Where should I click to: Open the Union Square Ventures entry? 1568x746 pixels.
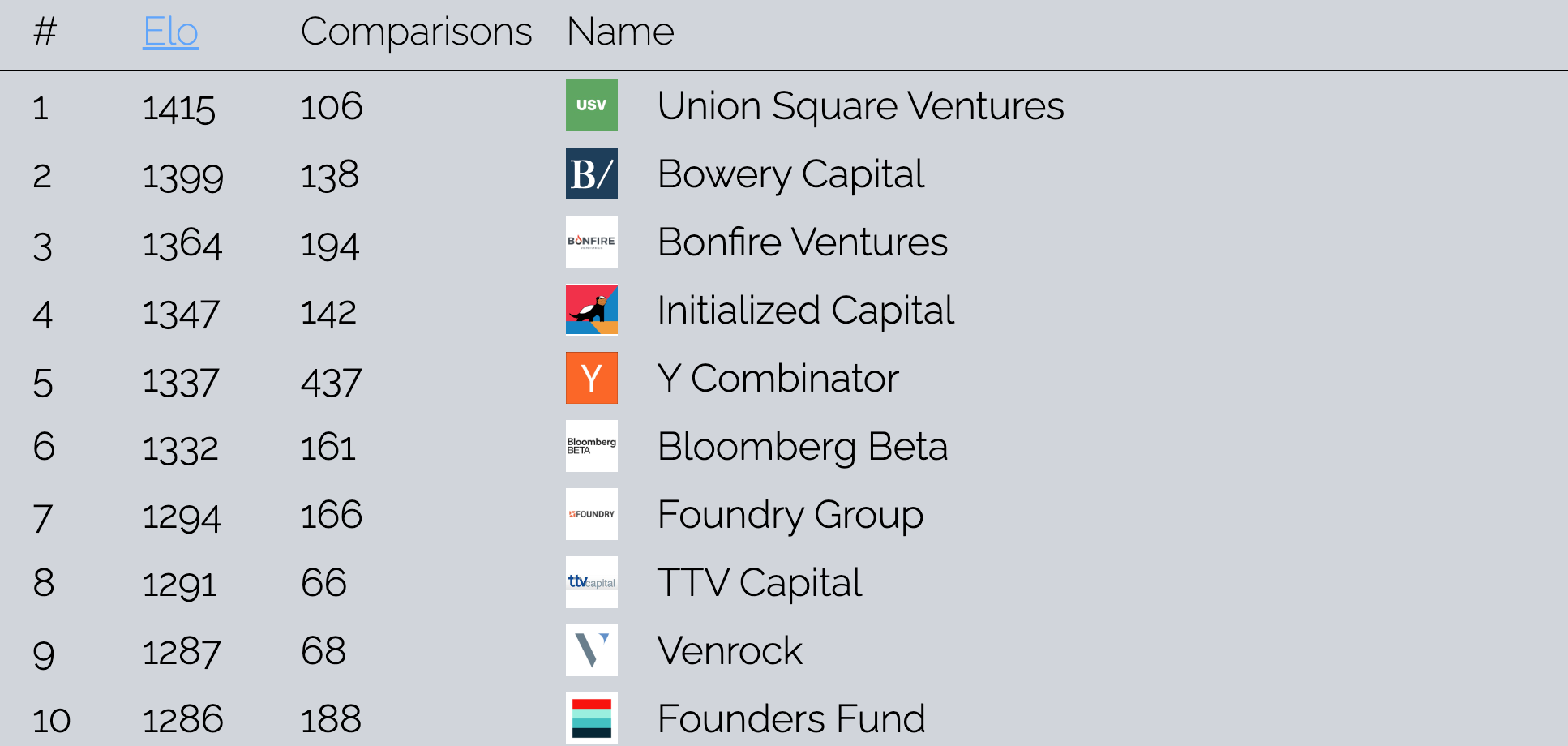[861, 105]
